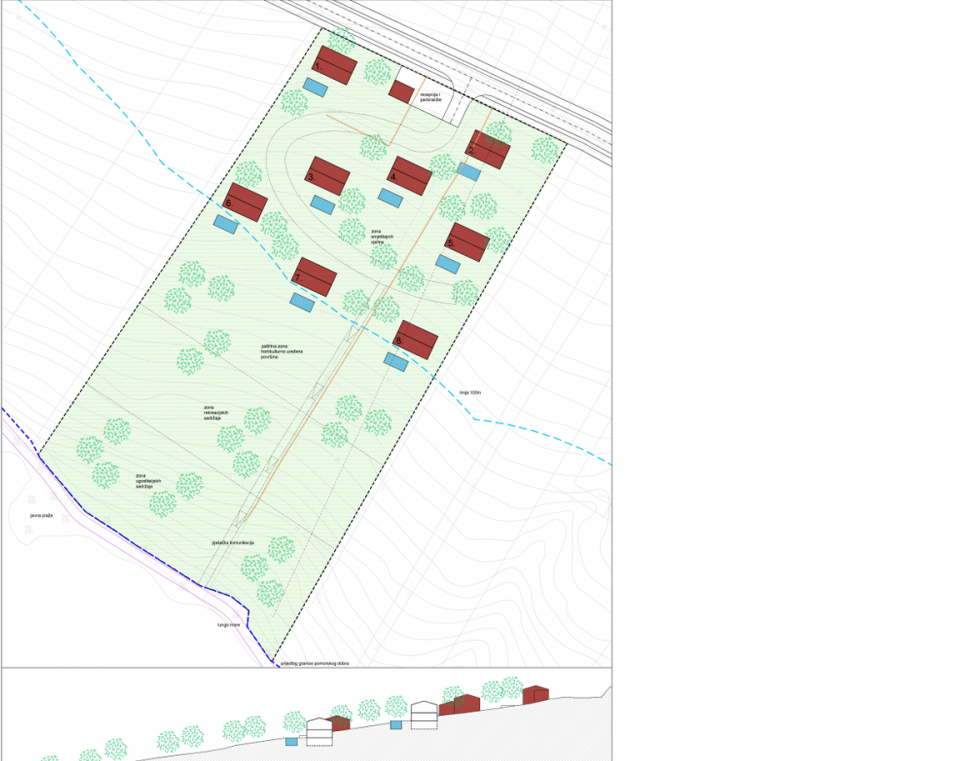
Task: Select the red building numbered 4
Action: 410,176
